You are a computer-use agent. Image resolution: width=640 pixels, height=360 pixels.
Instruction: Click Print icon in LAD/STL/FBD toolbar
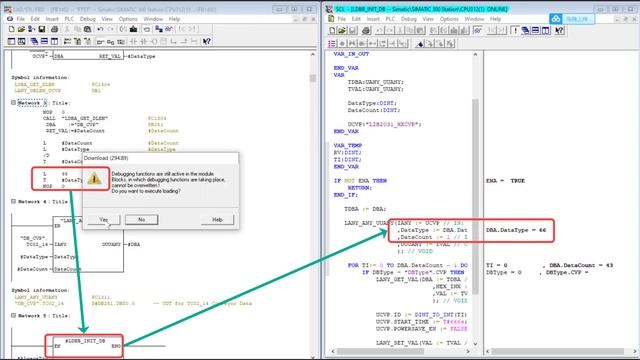coord(54,29)
